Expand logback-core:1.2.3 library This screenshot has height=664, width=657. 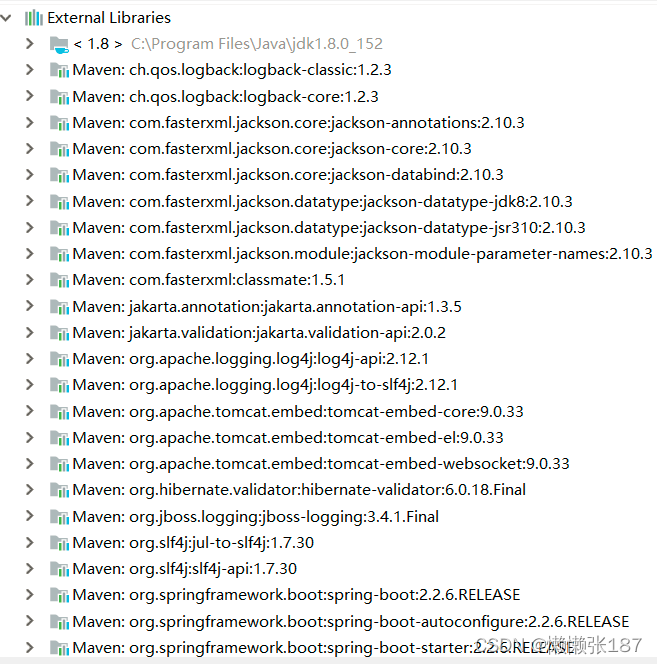pyautogui.click(x=30, y=96)
